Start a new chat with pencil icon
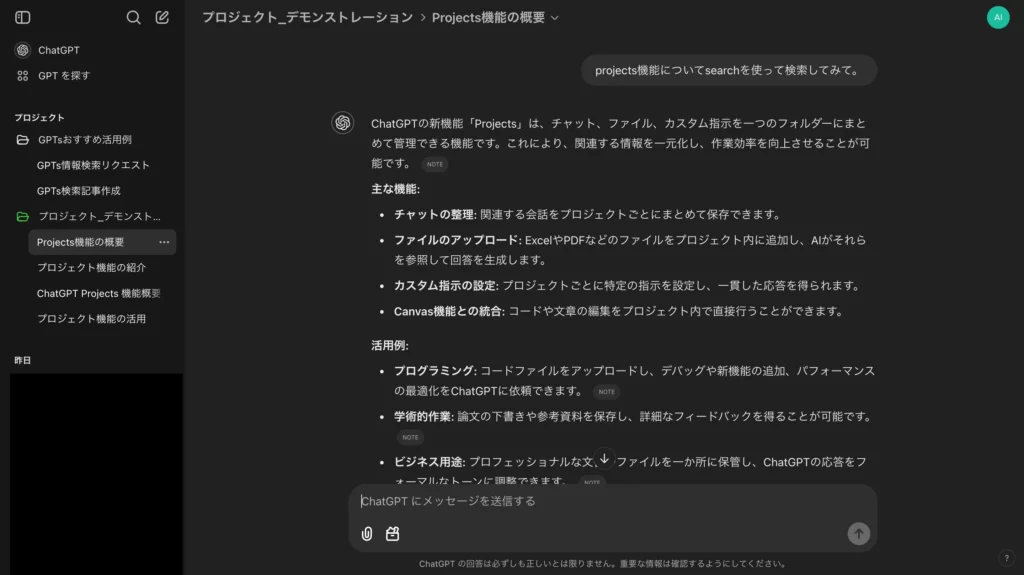Screen dimensions: 1024x575 coord(162,18)
